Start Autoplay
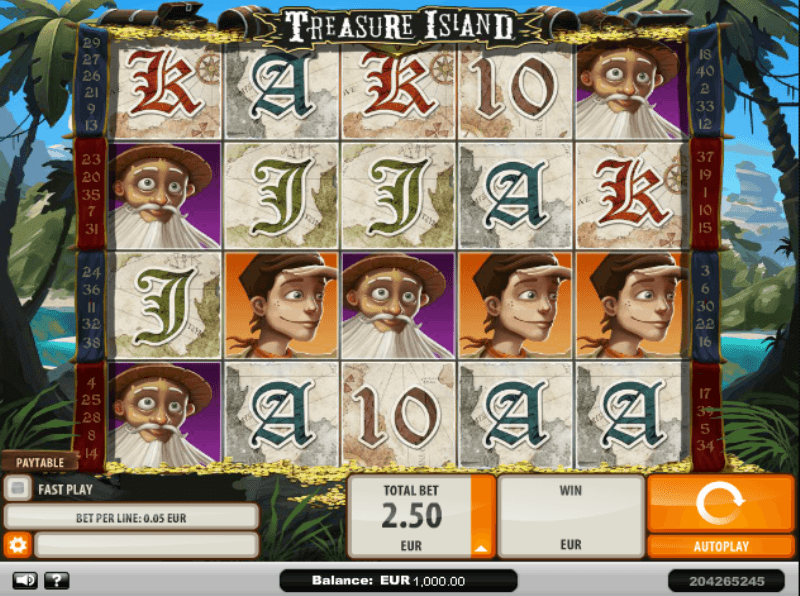 (x=720, y=547)
